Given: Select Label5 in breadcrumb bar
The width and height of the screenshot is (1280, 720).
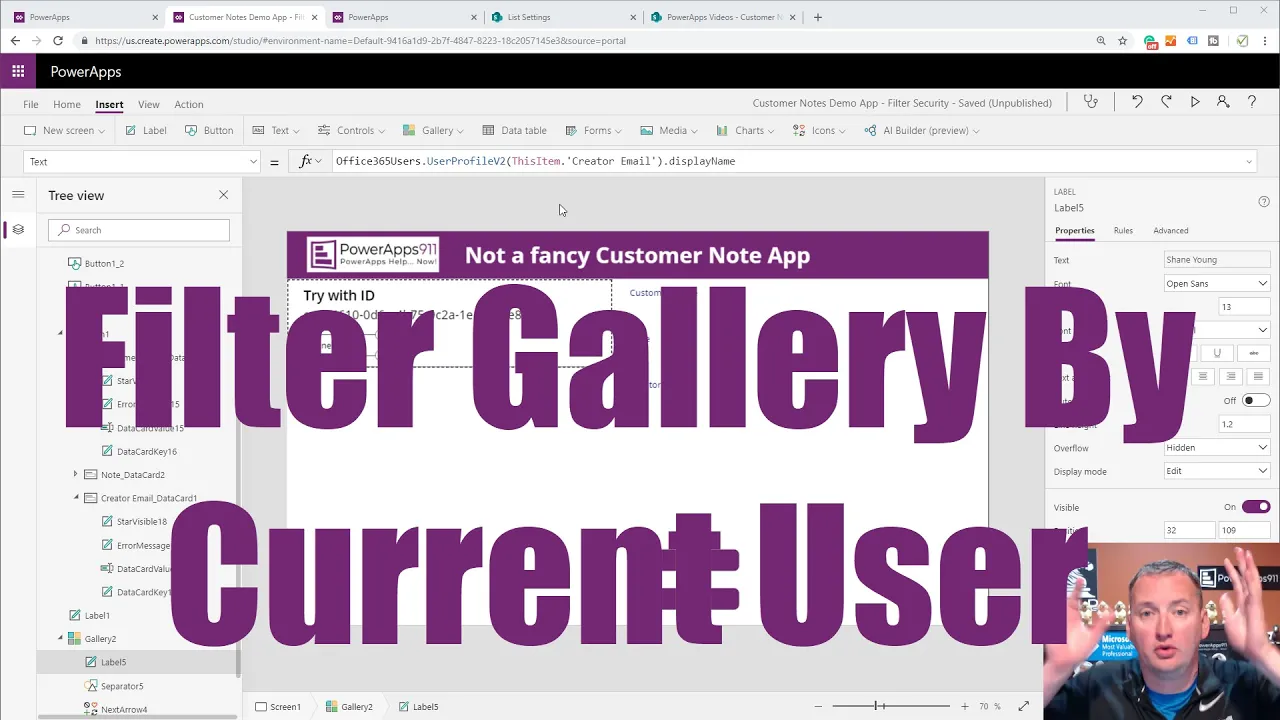Looking at the screenshot, I should click(418, 707).
